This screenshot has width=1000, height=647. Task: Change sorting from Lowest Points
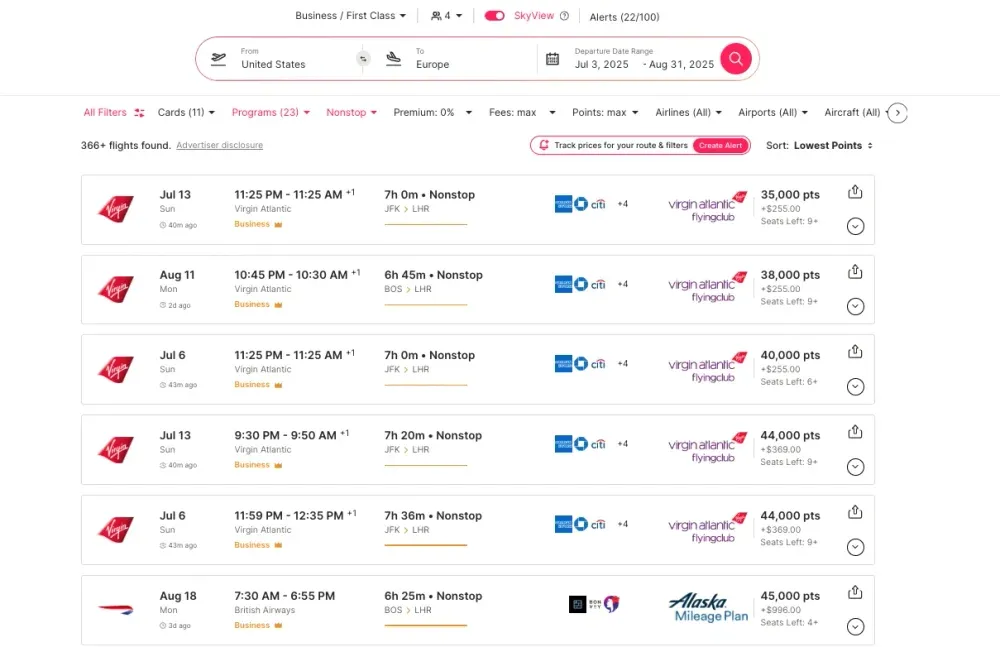(x=832, y=146)
